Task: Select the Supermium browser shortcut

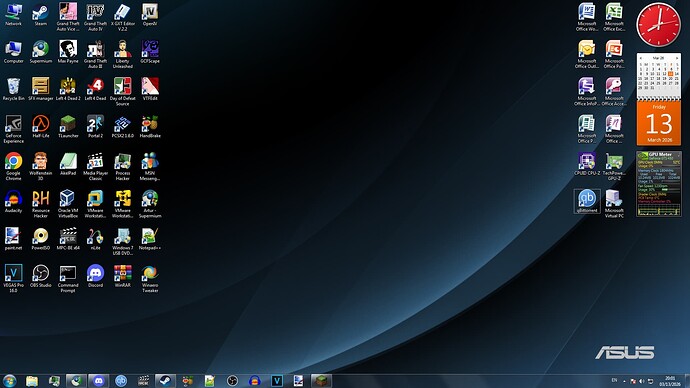Action: [x=40, y=52]
